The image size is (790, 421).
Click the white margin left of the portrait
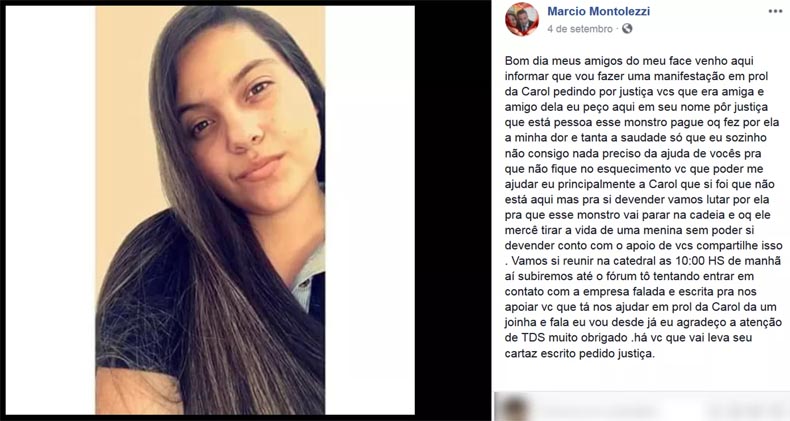coord(50,210)
